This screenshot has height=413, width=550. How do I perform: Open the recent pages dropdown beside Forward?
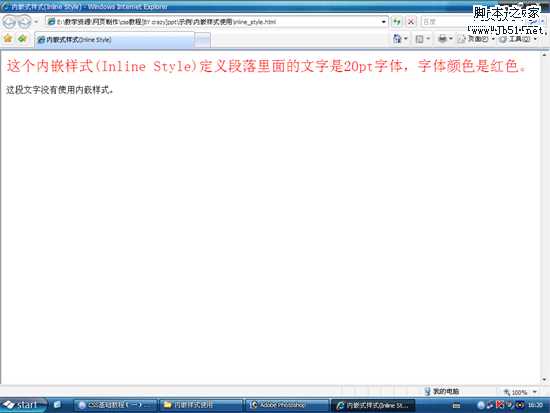(36, 22)
